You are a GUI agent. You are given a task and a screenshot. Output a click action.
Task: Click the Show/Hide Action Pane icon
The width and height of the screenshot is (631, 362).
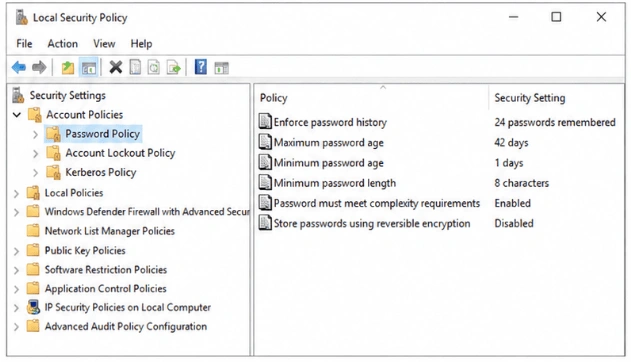[221, 68]
